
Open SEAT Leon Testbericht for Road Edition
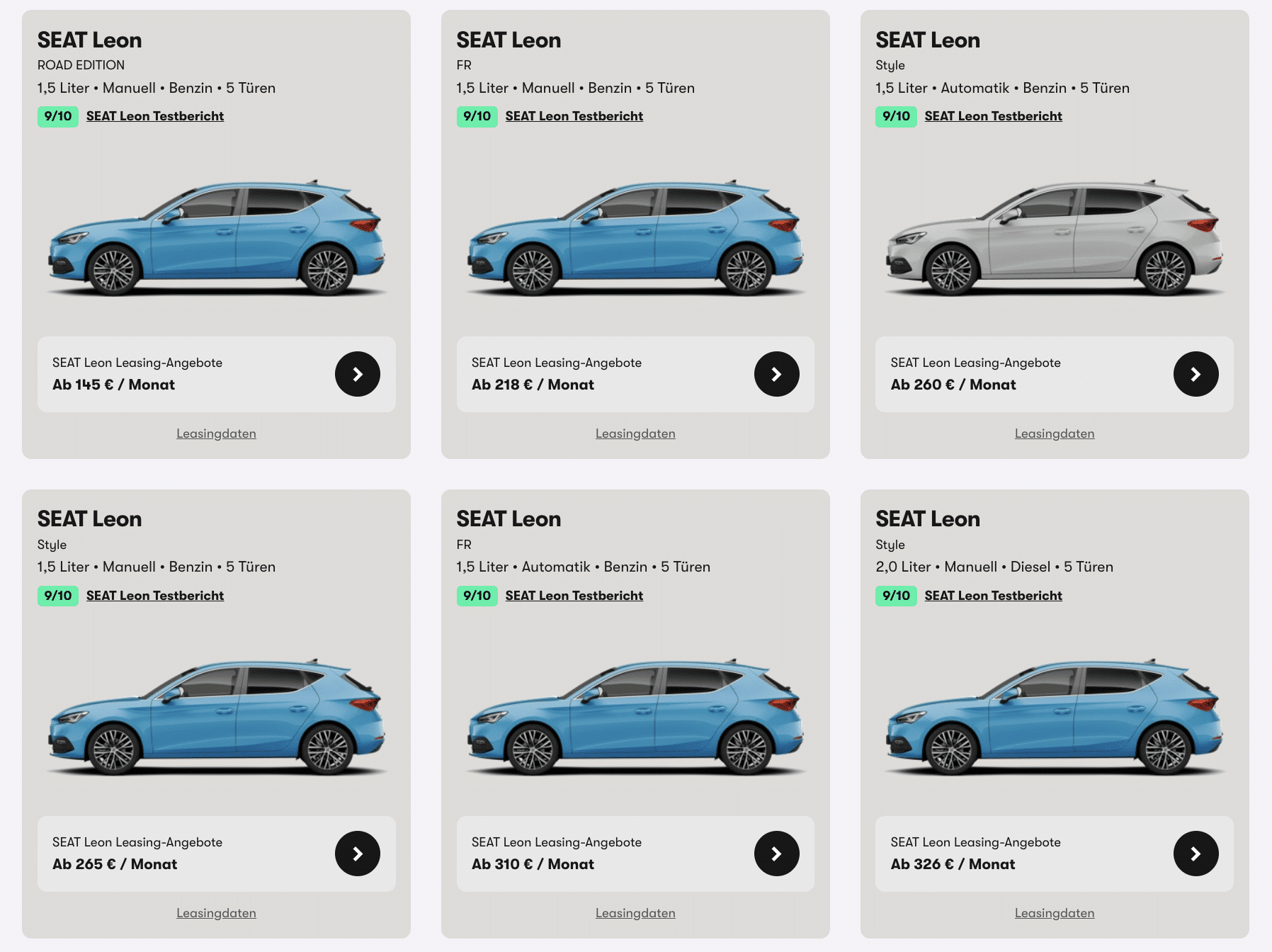click(155, 116)
